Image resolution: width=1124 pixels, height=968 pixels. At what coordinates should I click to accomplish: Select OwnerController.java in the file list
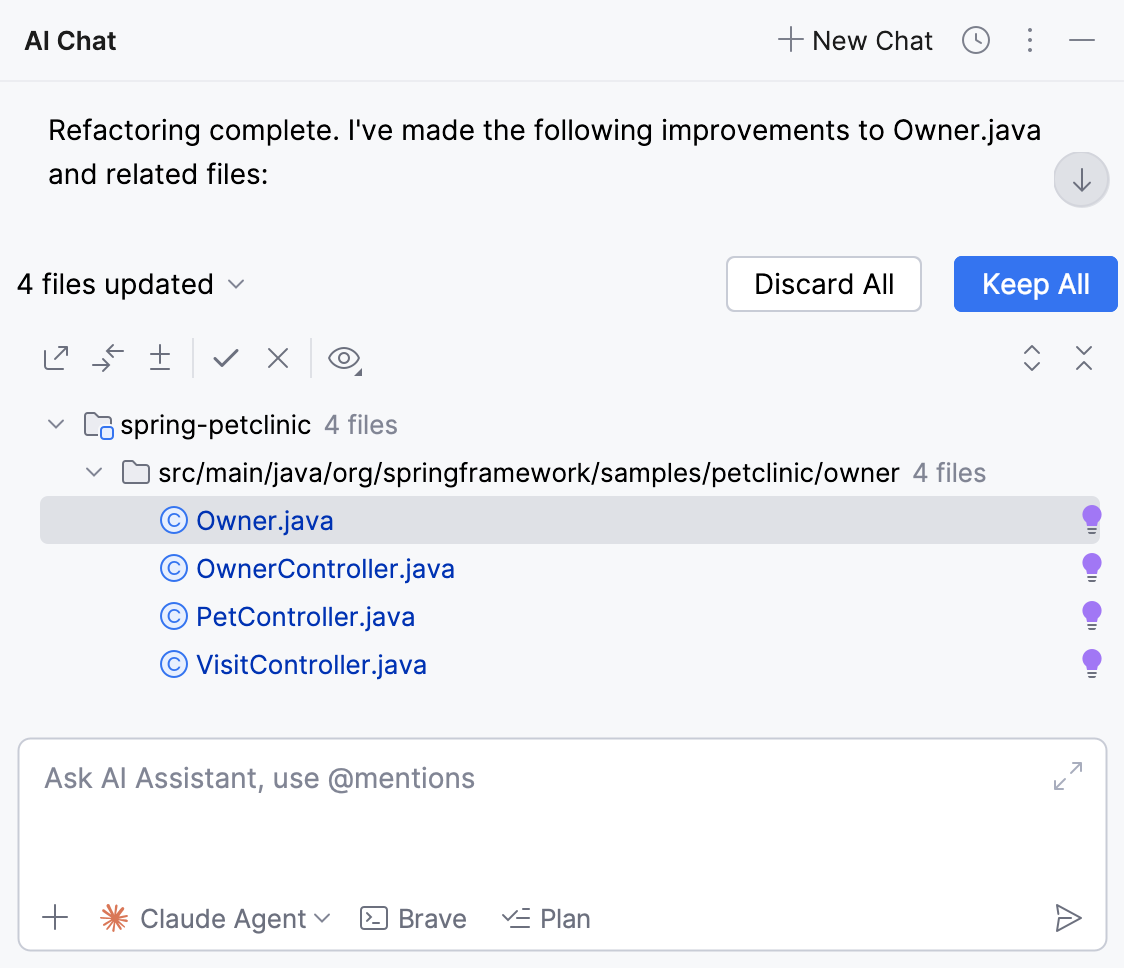point(325,569)
